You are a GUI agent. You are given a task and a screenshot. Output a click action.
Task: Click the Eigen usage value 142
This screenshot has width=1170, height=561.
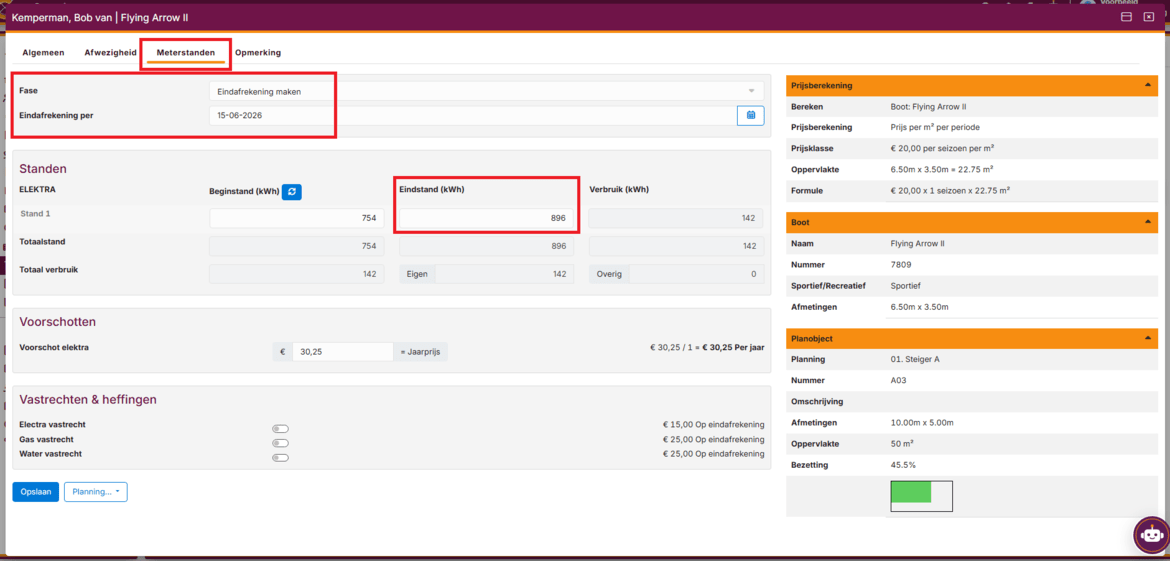[x=504, y=274]
